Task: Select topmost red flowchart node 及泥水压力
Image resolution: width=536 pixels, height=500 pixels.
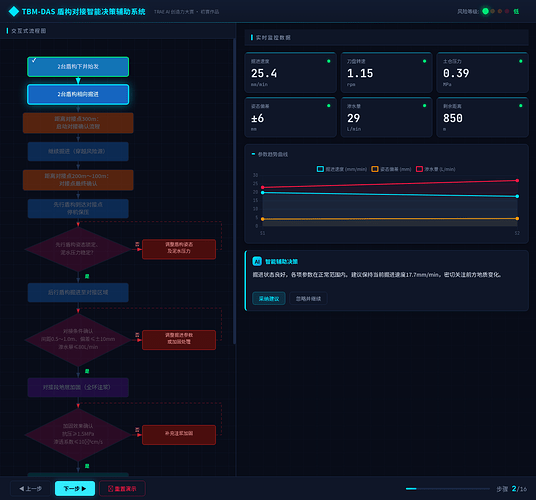Action: pos(179,249)
